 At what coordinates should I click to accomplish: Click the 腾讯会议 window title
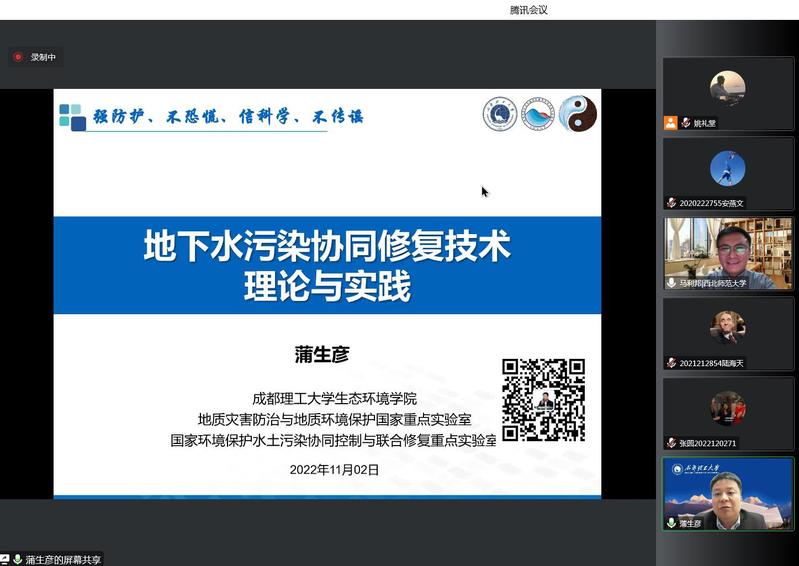pos(529,10)
